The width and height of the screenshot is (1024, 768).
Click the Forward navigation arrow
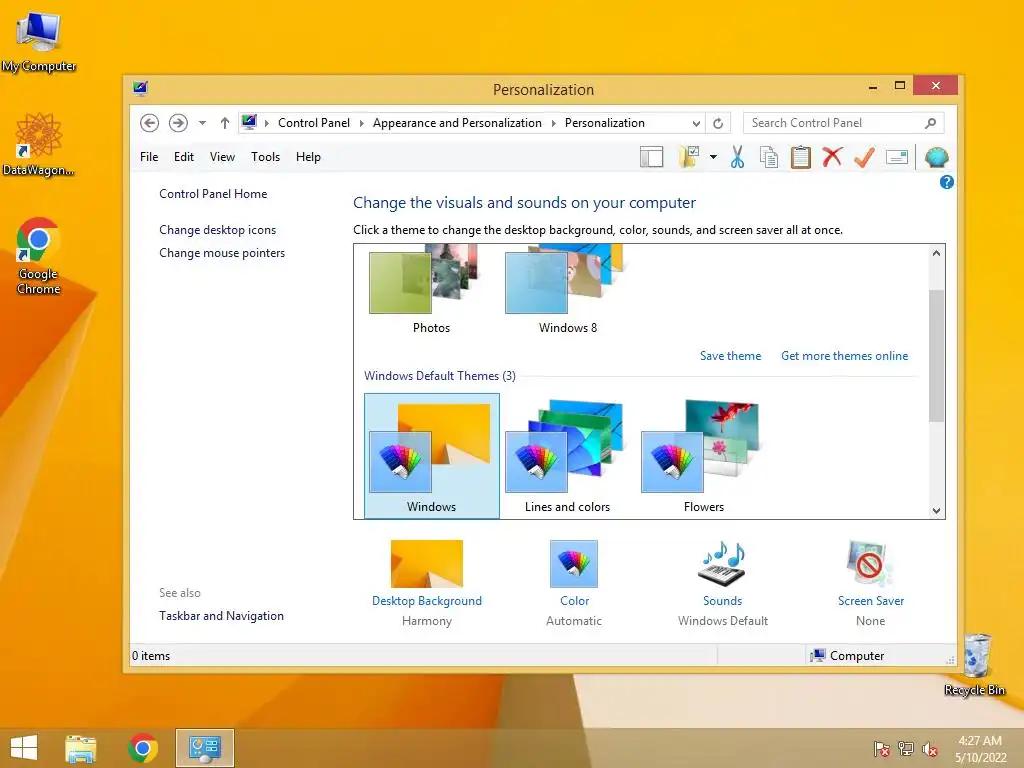pos(178,123)
